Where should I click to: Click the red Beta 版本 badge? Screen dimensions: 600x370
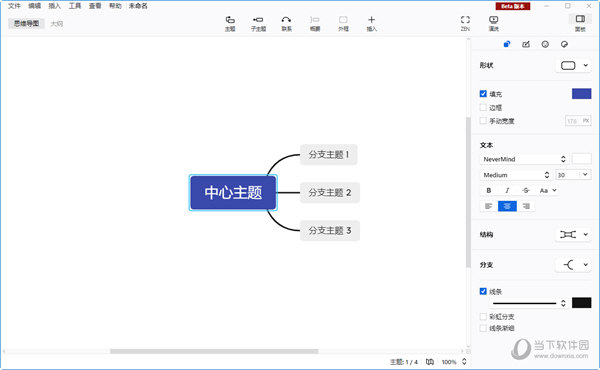tap(513, 6)
